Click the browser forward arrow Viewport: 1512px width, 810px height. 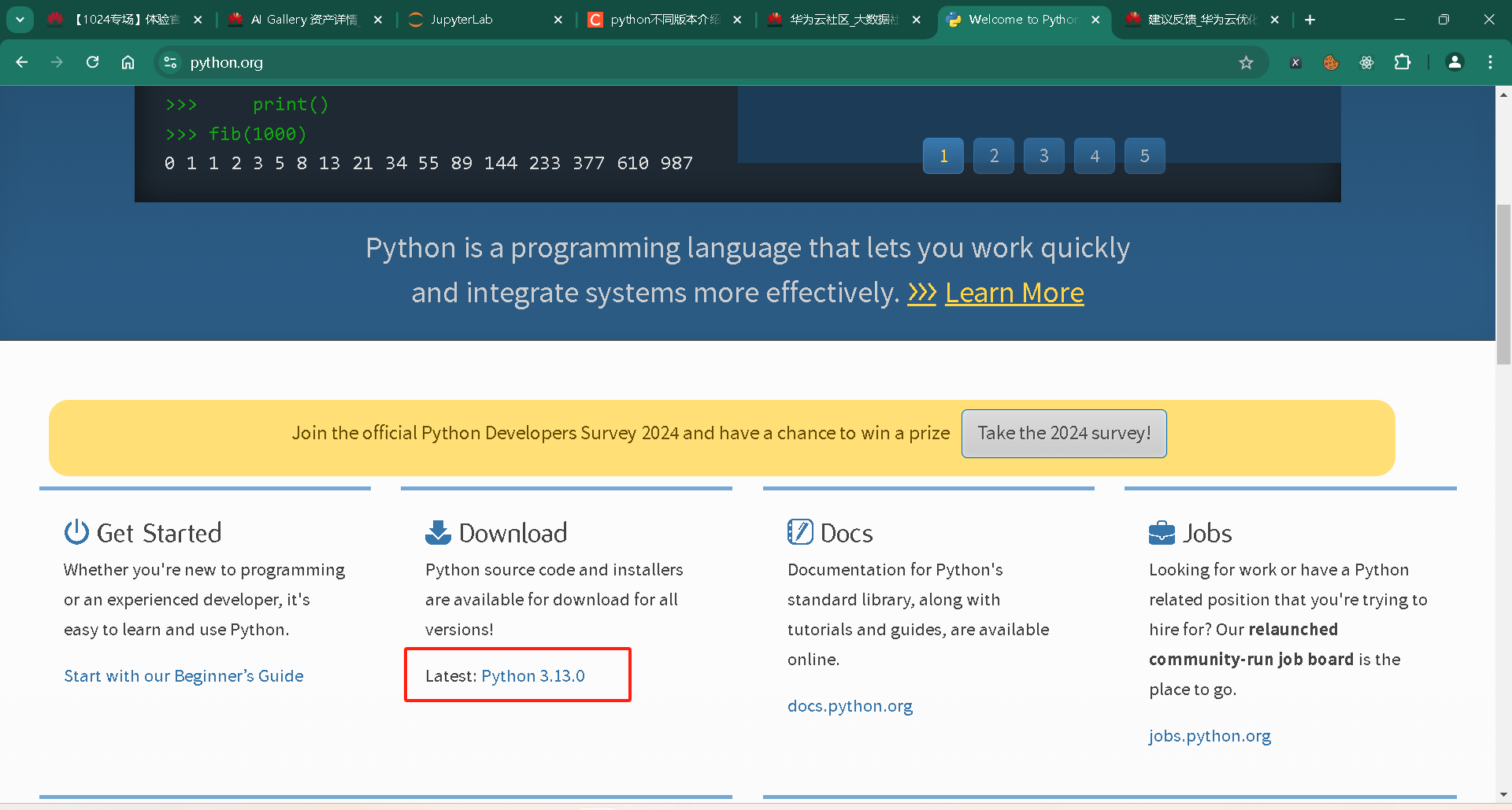click(57, 62)
